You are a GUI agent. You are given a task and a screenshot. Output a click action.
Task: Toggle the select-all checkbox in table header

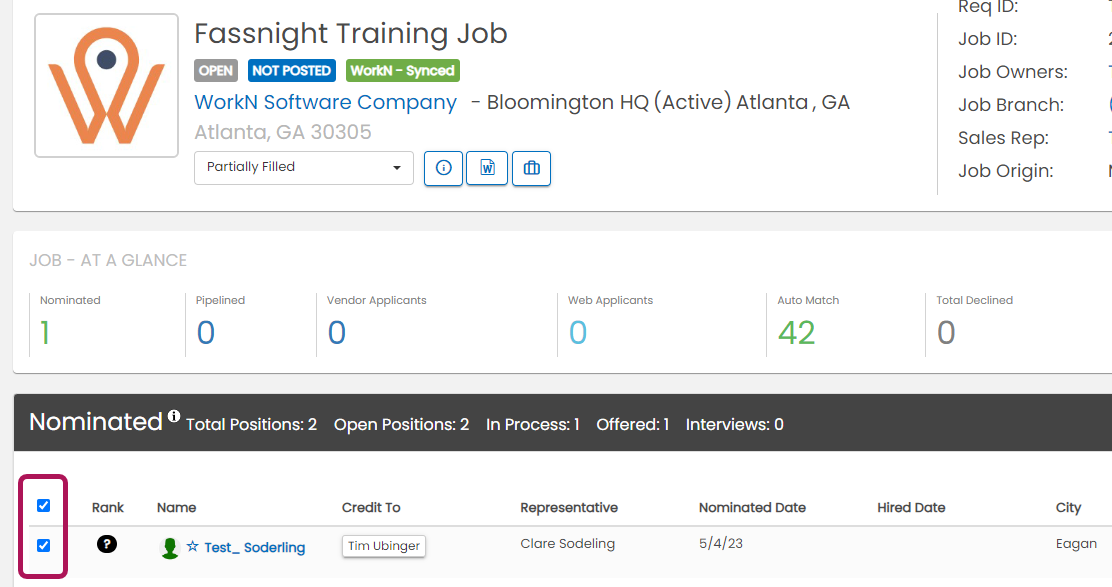coord(43,505)
